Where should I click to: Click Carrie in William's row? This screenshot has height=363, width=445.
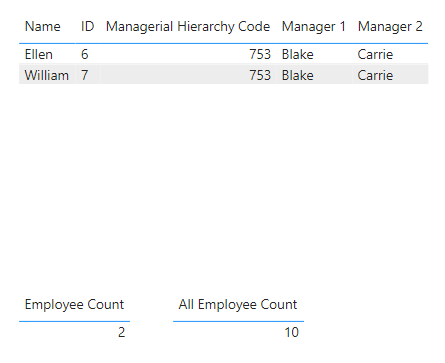[x=375, y=75]
